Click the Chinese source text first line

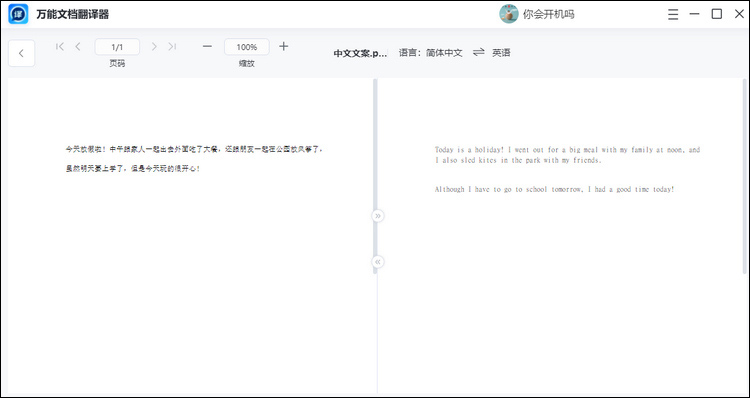pyautogui.click(x=195, y=149)
